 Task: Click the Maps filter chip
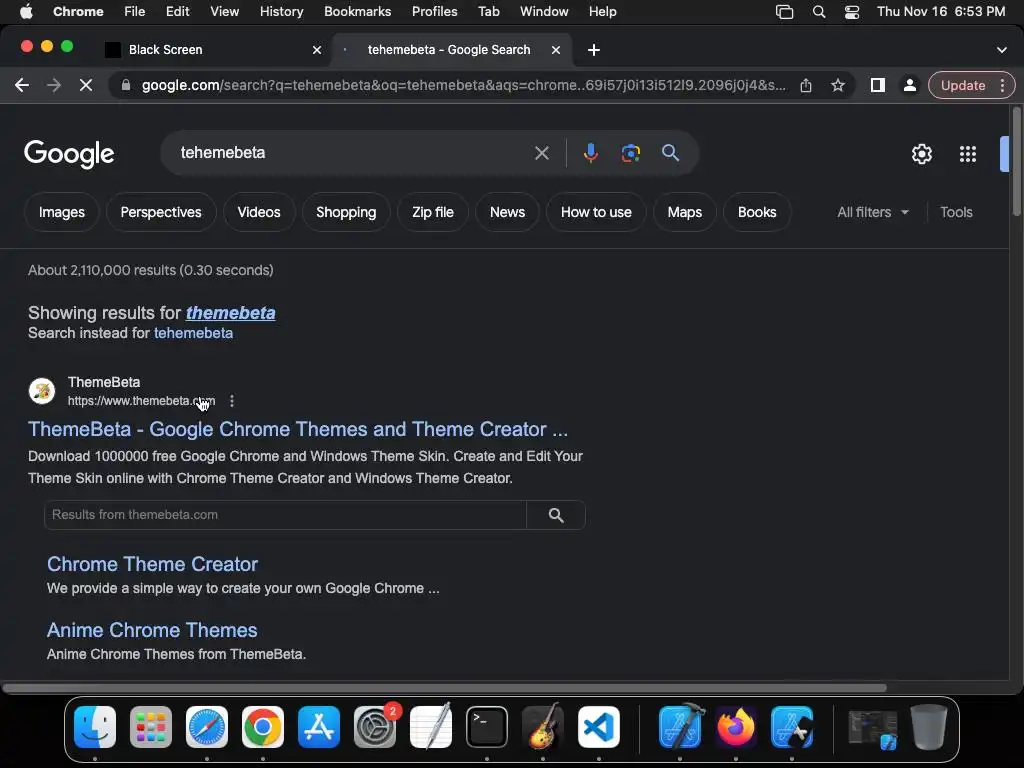tap(684, 212)
